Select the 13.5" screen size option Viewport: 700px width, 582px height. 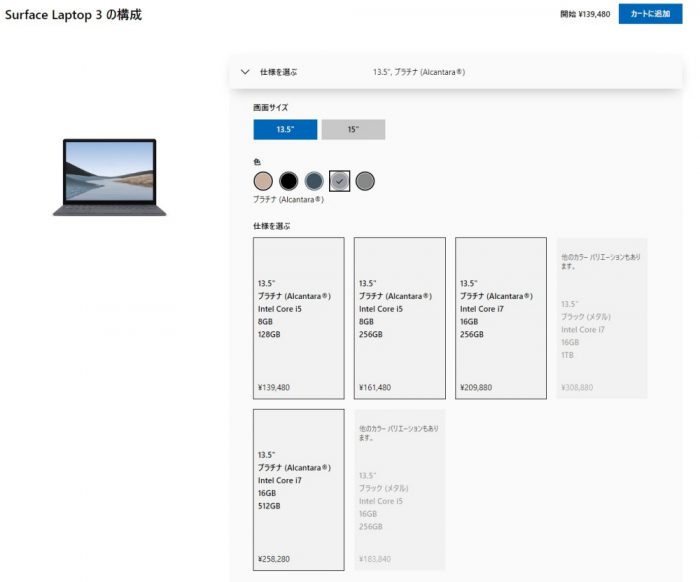(x=285, y=129)
